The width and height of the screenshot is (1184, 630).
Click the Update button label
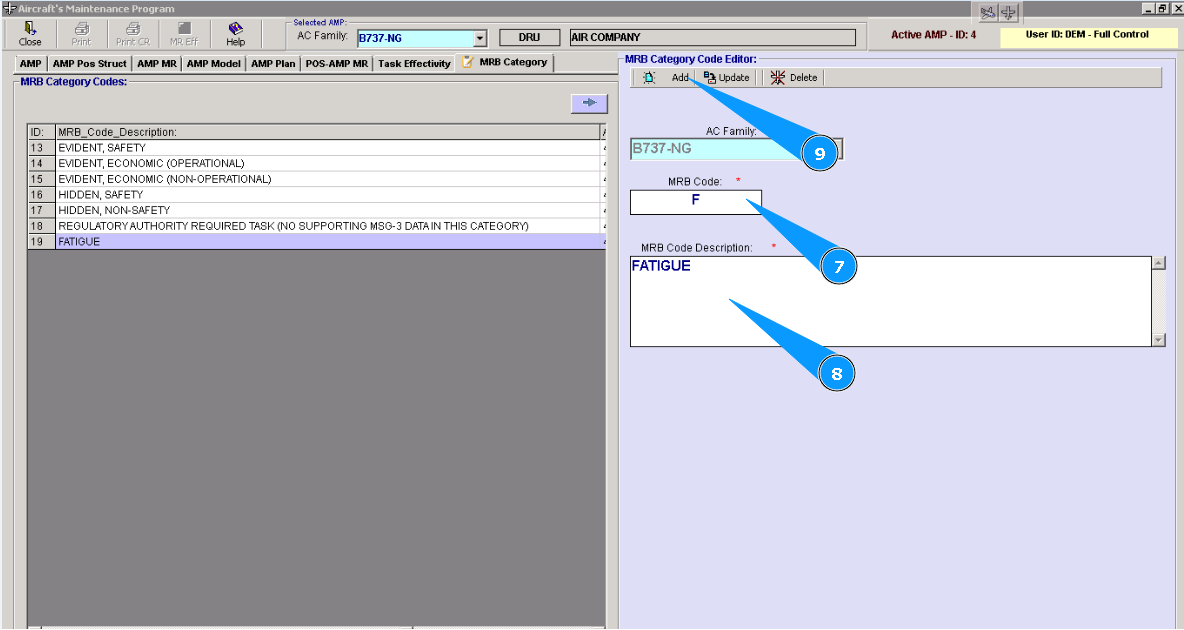point(734,78)
